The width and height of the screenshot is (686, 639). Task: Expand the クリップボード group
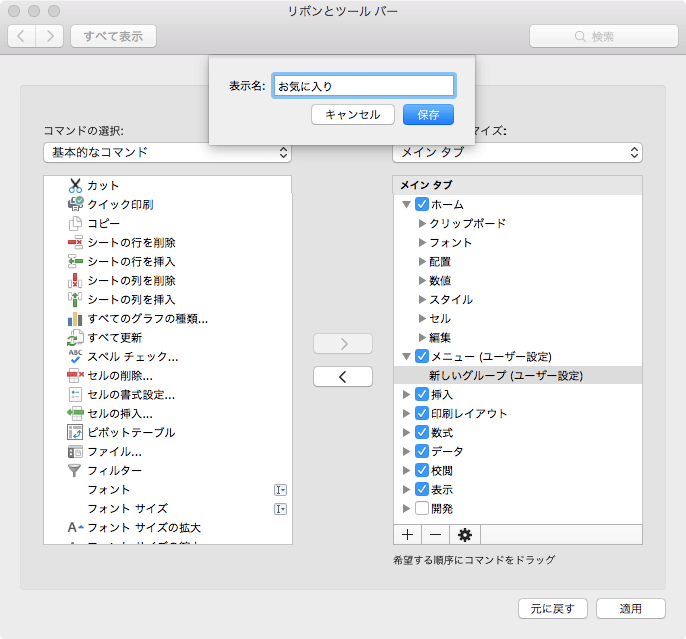(422, 223)
